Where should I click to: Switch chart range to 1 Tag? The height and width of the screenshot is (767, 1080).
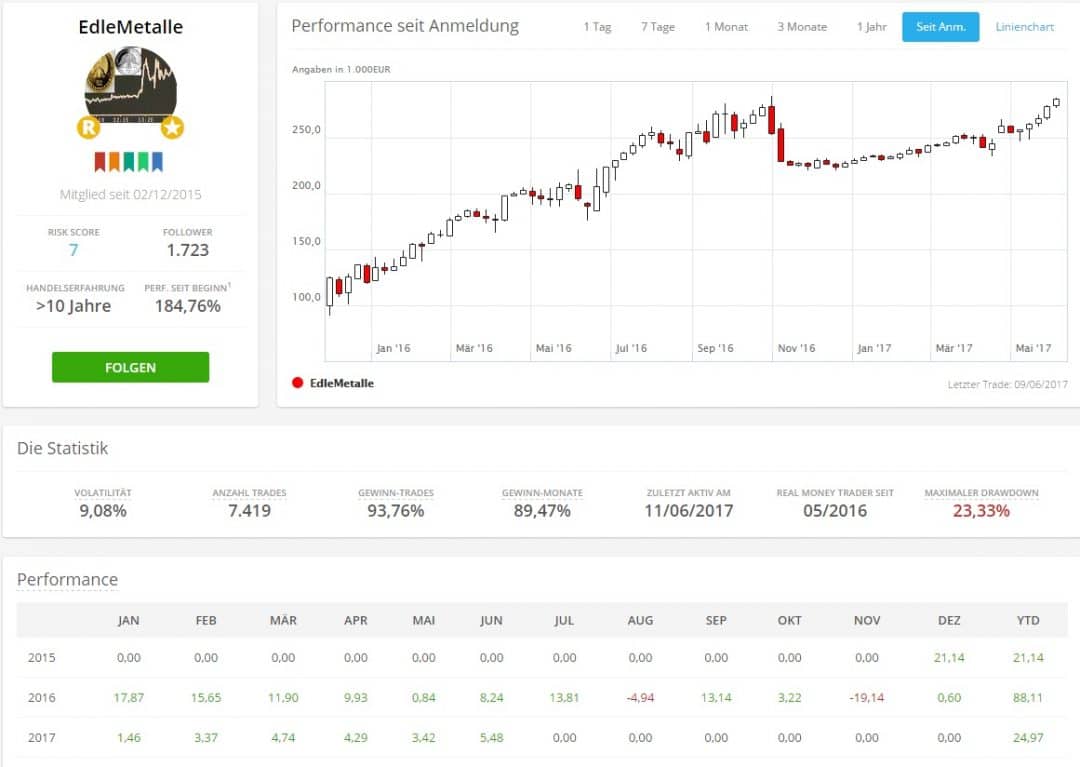coord(597,27)
